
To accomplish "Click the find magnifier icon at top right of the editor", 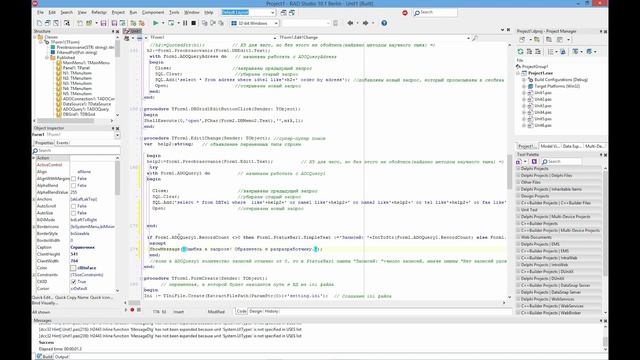I will click(475, 38).
